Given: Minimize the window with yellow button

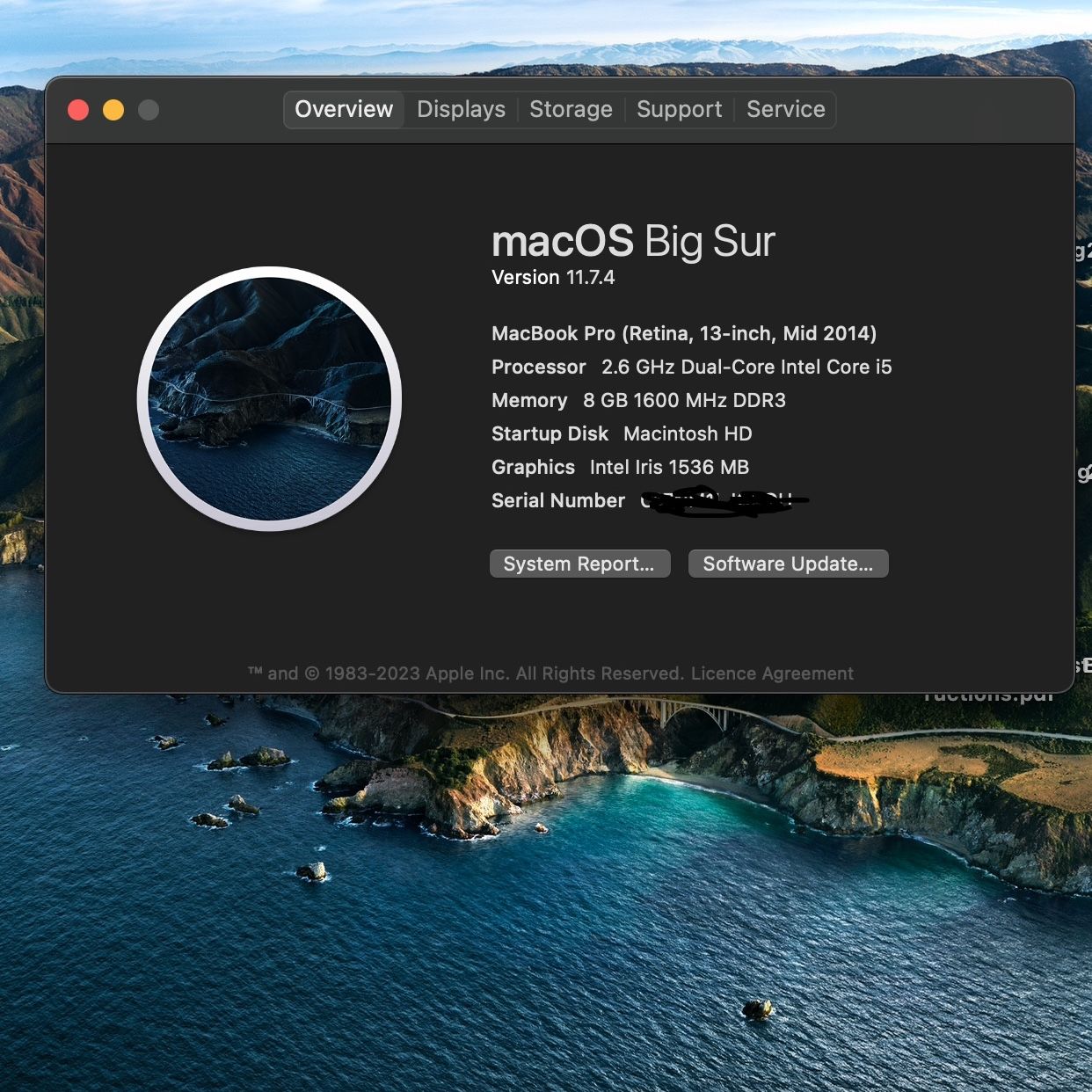Looking at the screenshot, I should 113,110.
